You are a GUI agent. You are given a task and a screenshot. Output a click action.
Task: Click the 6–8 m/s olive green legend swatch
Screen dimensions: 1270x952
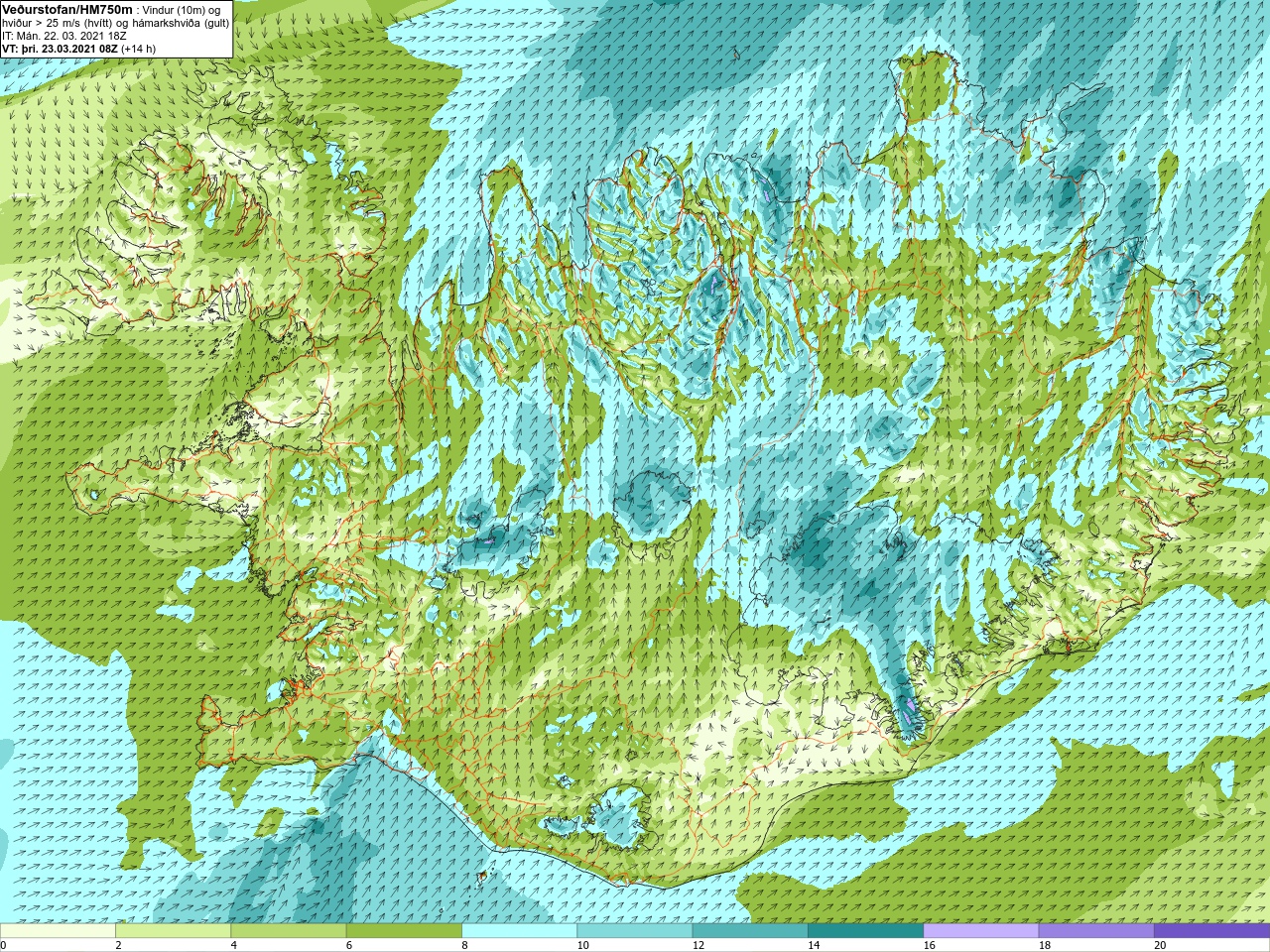[404, 931]
